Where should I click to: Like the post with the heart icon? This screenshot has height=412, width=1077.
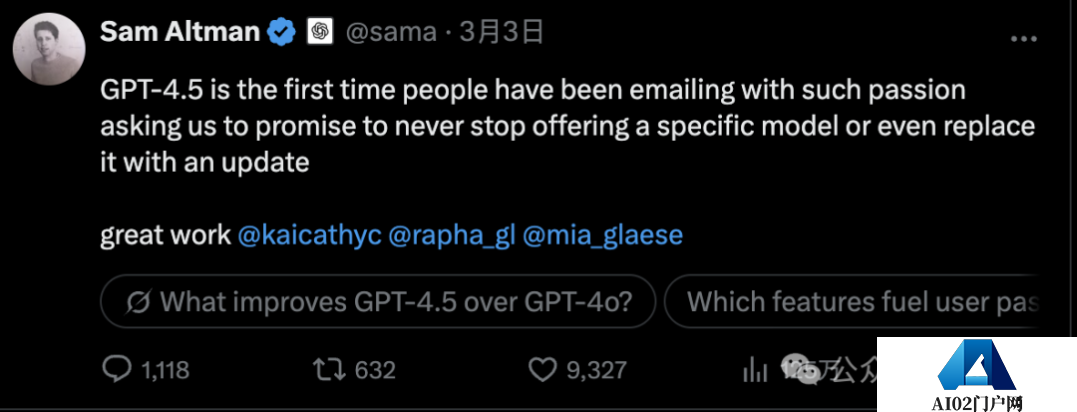pos(542,370)
